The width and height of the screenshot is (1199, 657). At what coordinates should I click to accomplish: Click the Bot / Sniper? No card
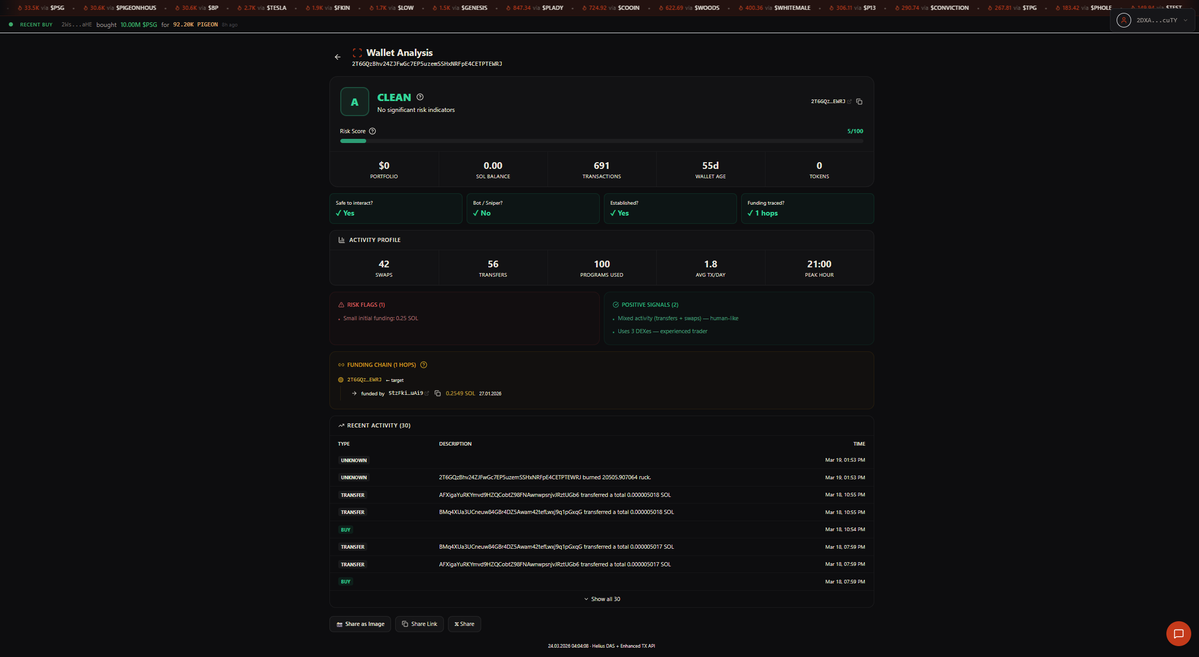[533, 209]
